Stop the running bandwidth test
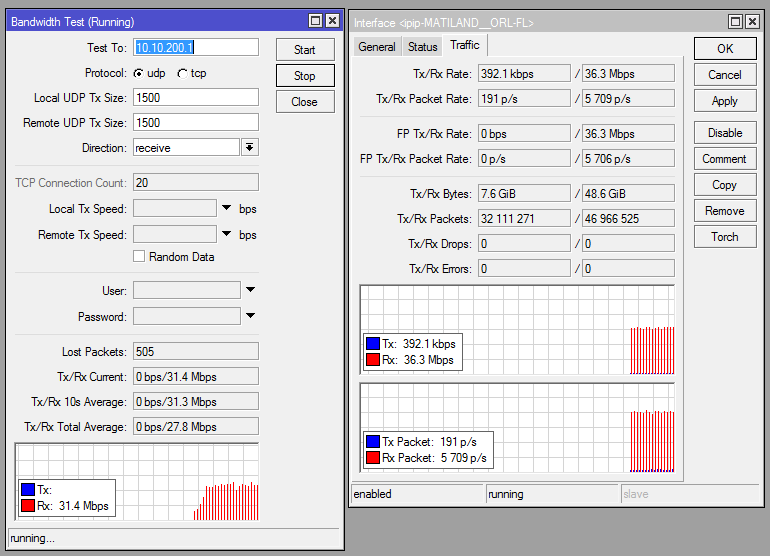Image resolution: width=770 pixels, height=556 pixels. point(304,76)
